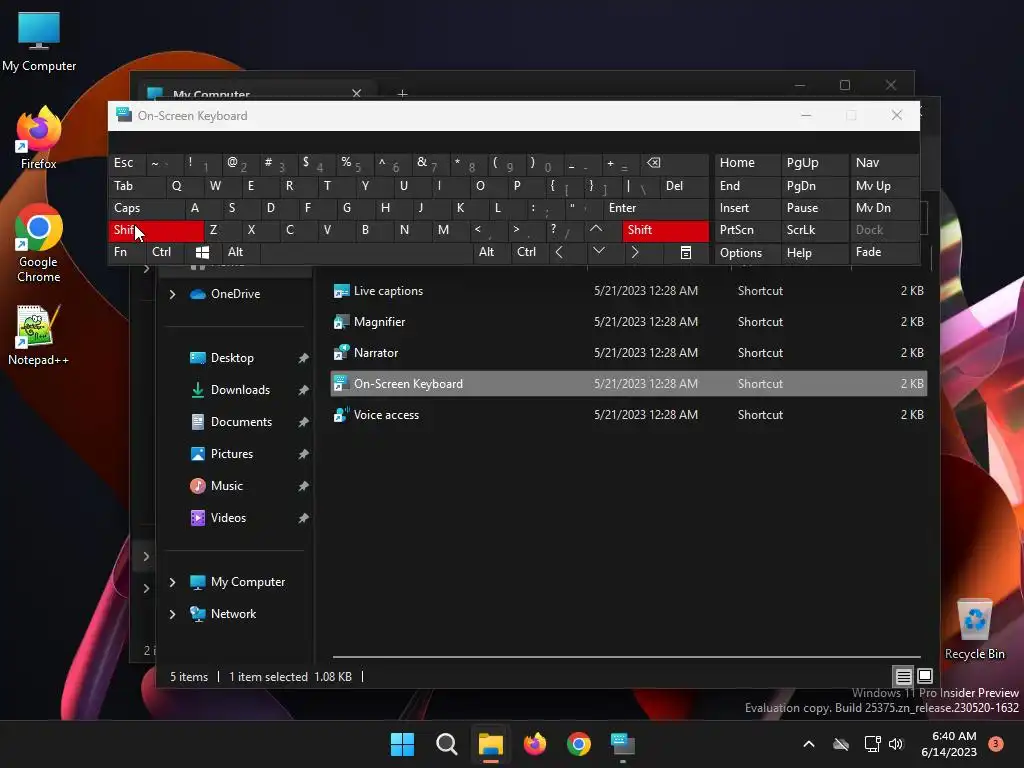Select On-Screen Keyboard shortcut file row
The width and height of the screenshot is (1024, 768).
click(628, 384)
